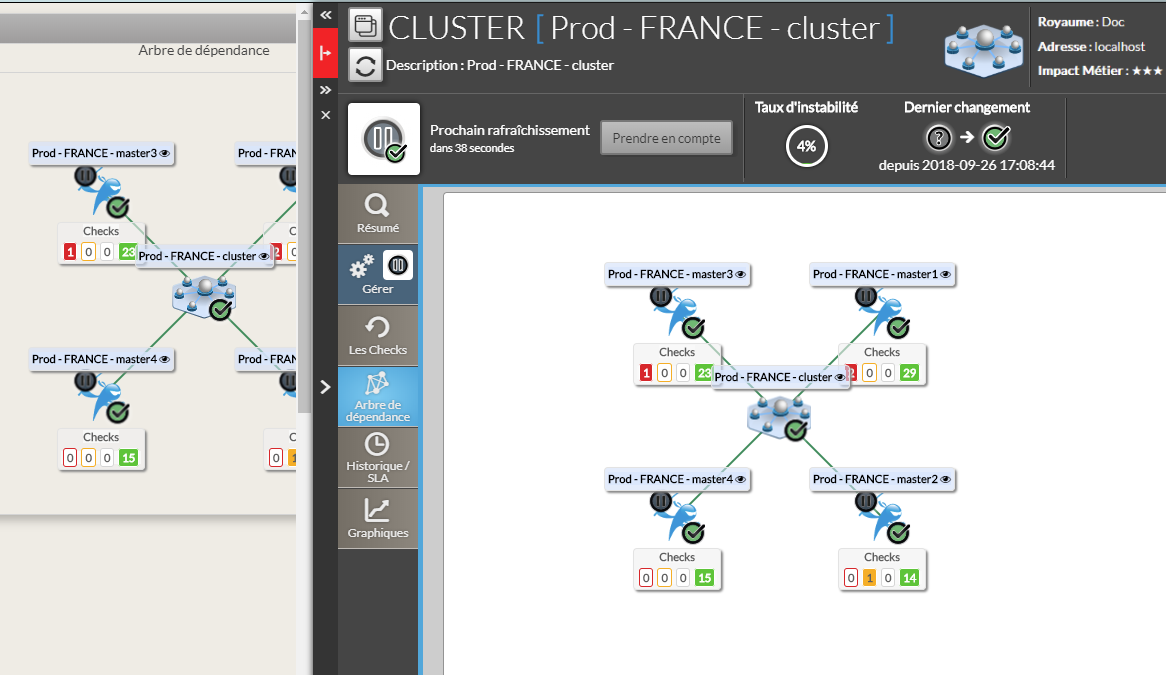Expand panel with double right chevron
Viewport: 1166px width, 675px height.
(325, 90)
